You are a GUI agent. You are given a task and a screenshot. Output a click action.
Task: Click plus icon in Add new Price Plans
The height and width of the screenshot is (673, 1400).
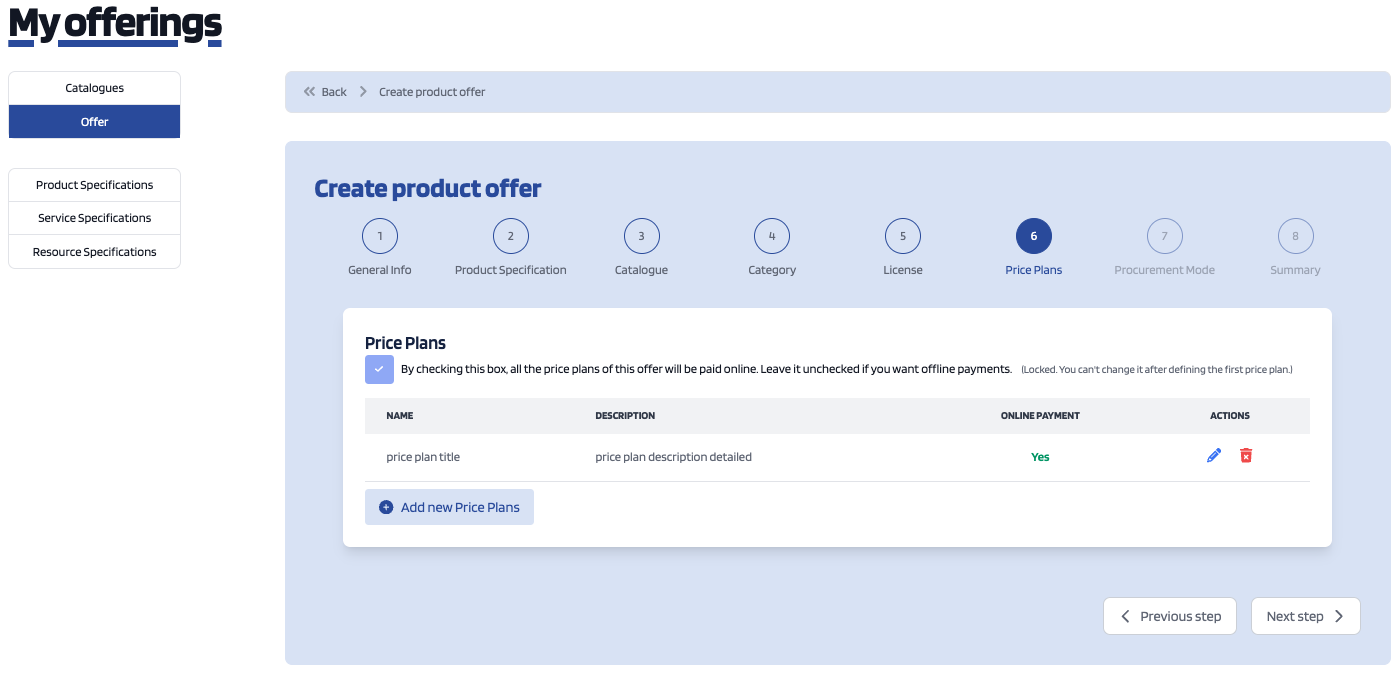coord(386,507)
